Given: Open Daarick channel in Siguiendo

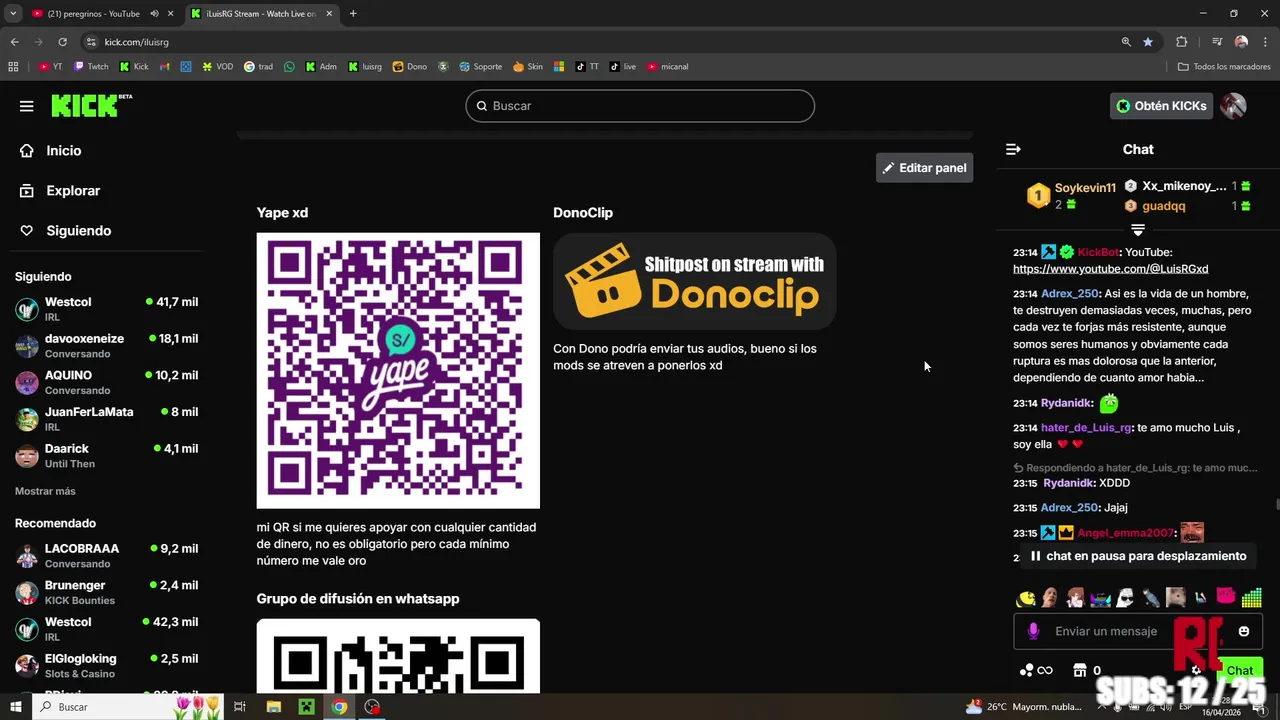Looking at the screenshot, I should pos(106,455).
